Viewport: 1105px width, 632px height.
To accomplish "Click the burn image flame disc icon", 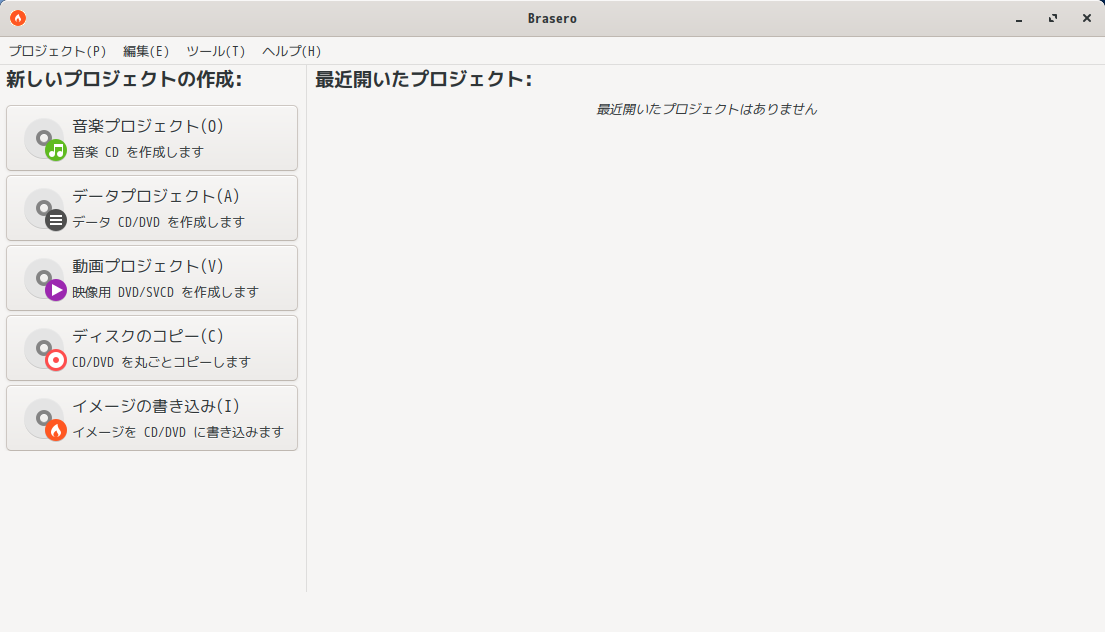I will [x=45, y=419].
